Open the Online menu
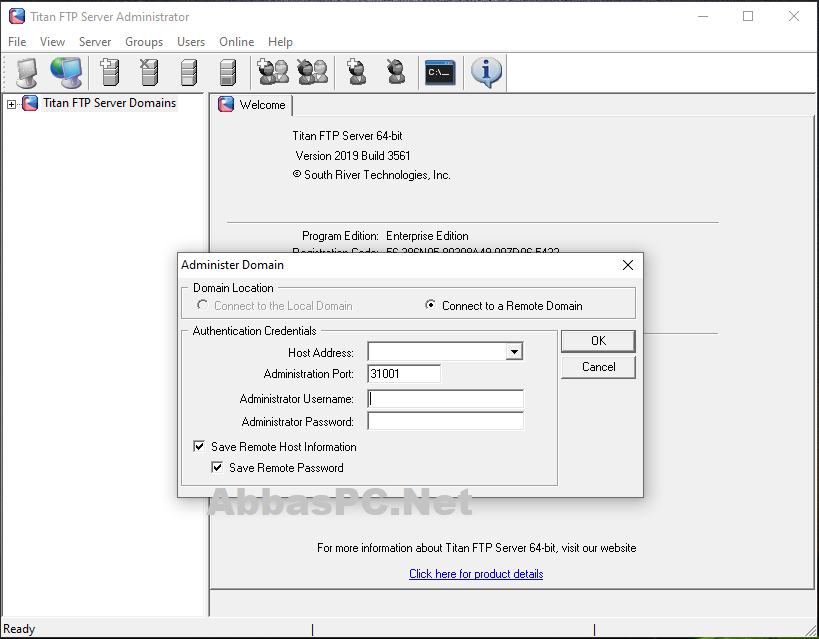This screenshot has width=819, height=639. click(x=236, y=42)
